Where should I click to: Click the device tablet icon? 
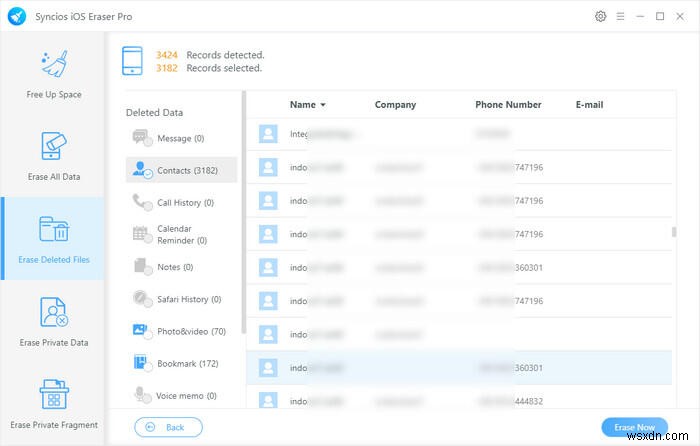pos(132,61)
